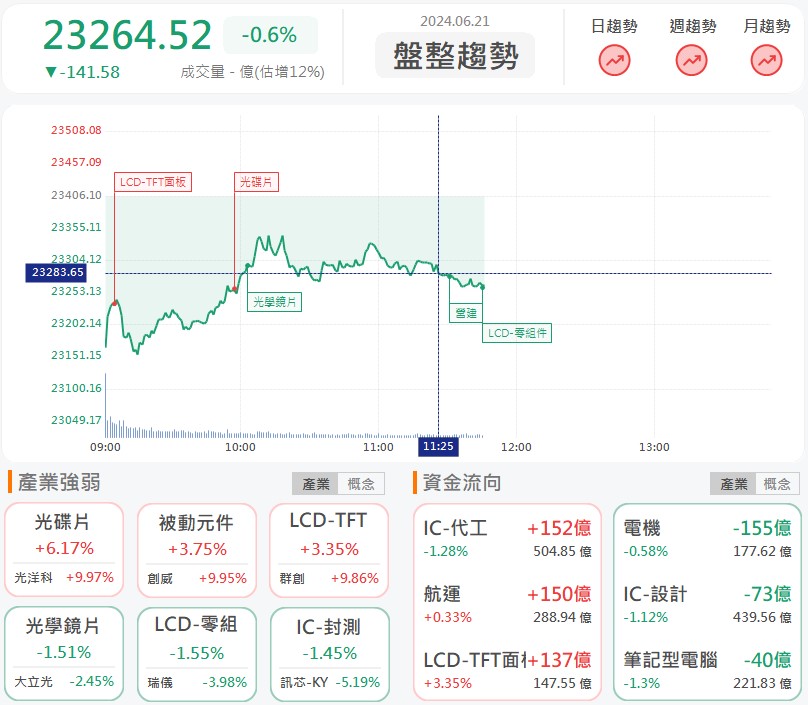Image resolution: width=808 pixels, height=705 pixels.
Task: Select the 光碟片 chart annotation label
Action: point(257,182)
